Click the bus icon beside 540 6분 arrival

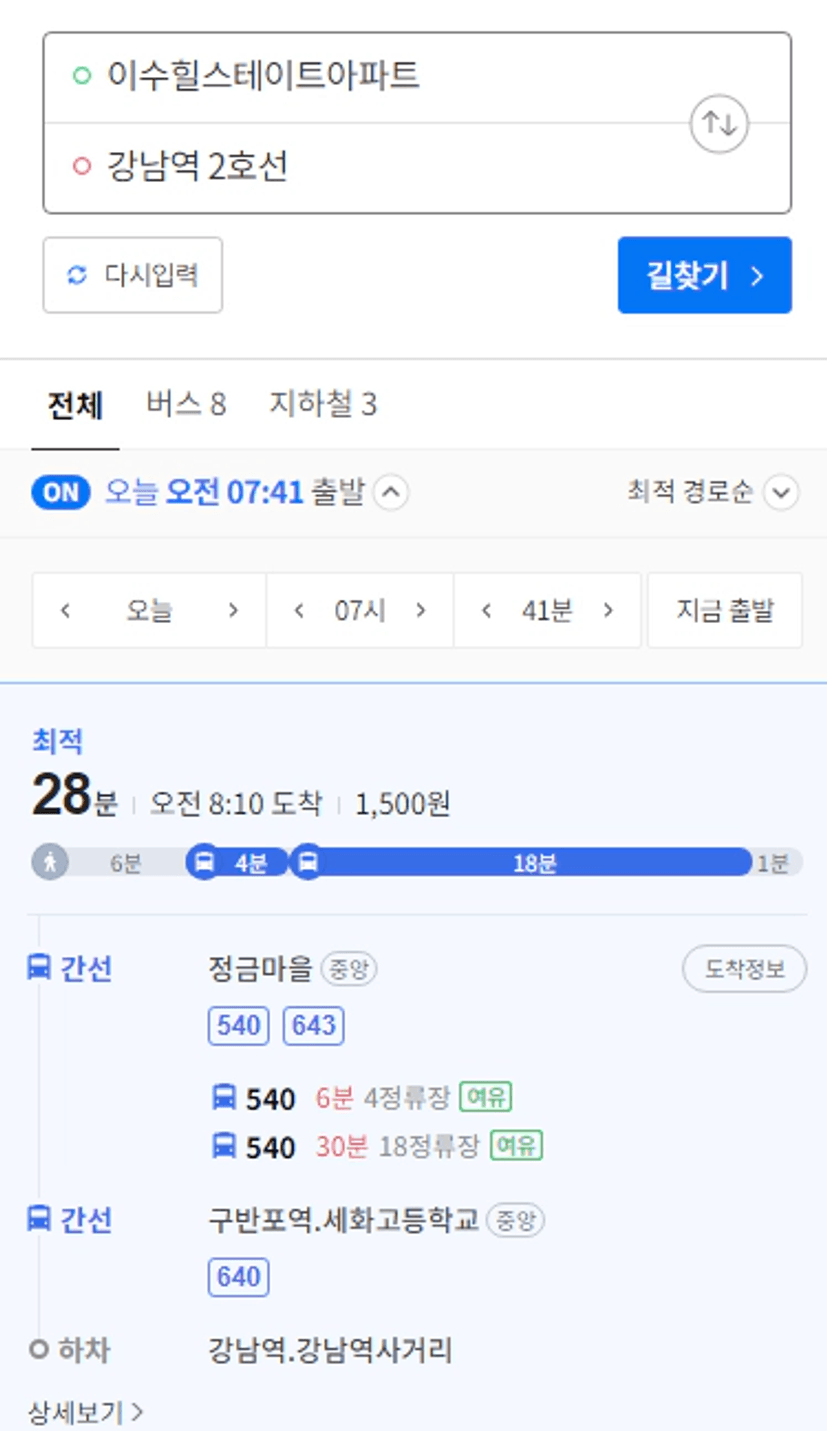coord(224,1098)
